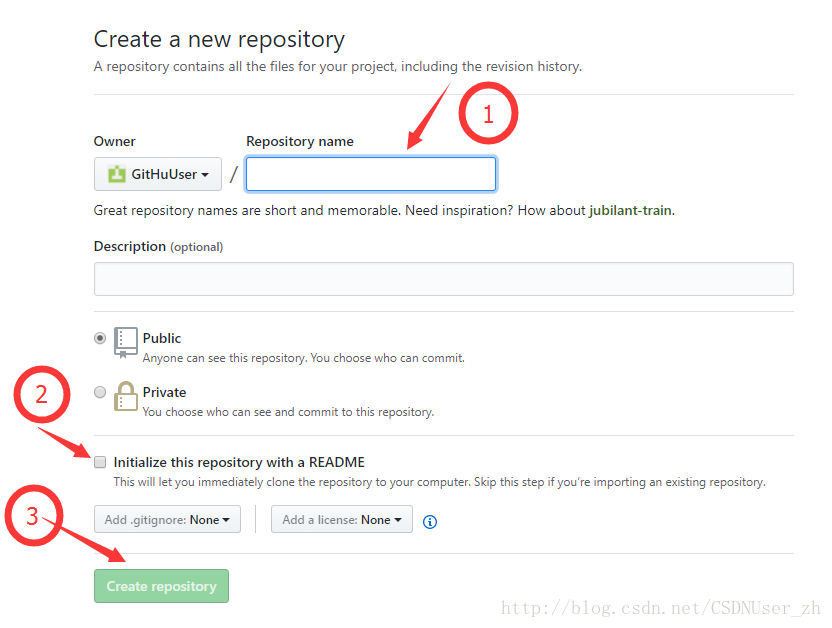Click the Public label text
The width and height of the screenshot is (832, 628).
click(x=162, y=338)
